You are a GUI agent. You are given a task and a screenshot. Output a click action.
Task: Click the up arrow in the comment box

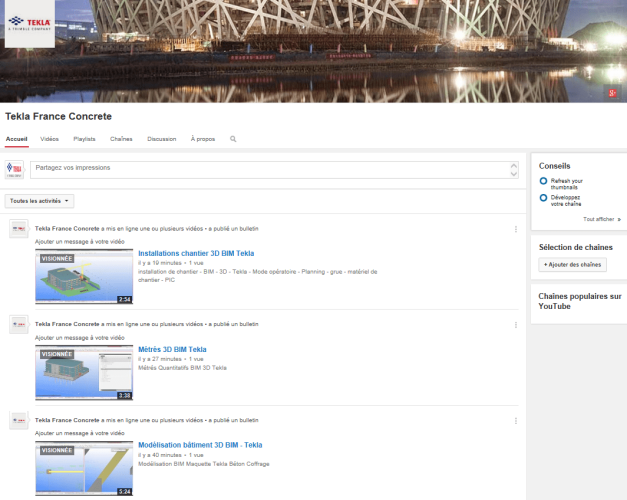[x=514, y=166]
